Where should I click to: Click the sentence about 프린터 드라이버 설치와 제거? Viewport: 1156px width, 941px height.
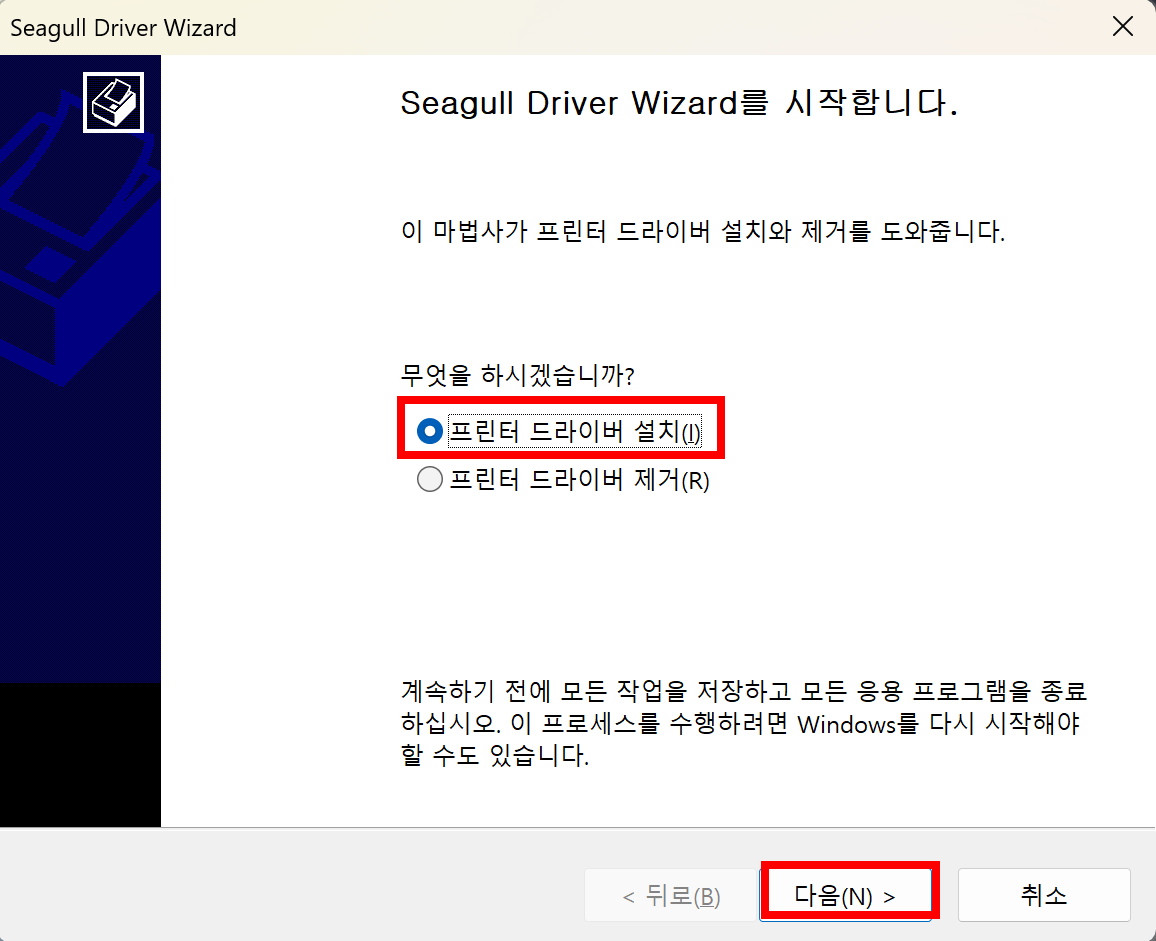(703, 232)
